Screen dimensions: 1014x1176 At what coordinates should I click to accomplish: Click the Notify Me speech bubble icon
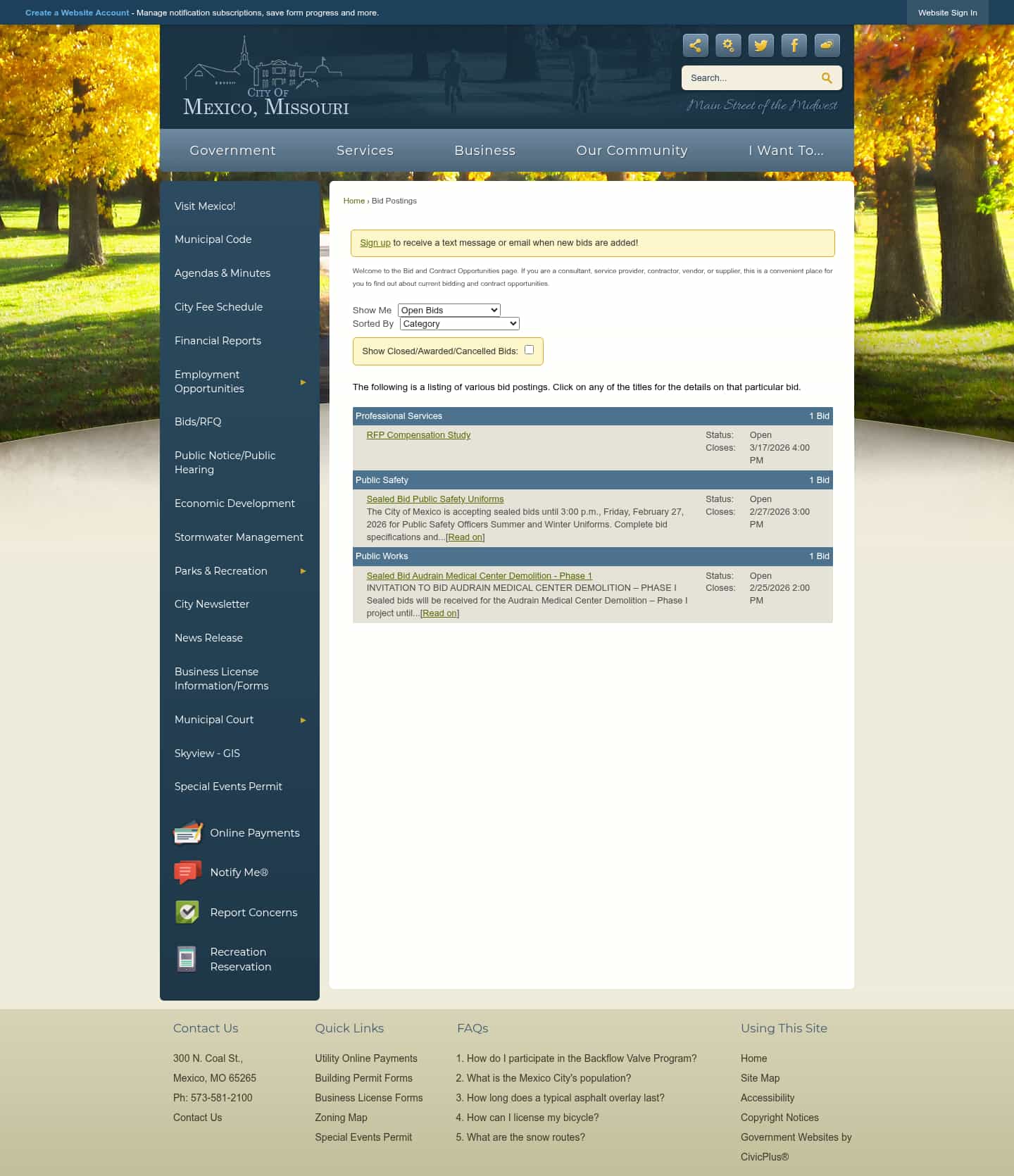188,872
